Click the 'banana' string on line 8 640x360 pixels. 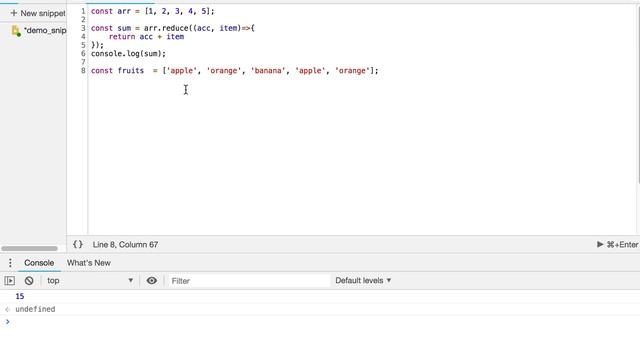tap(268, 71)
